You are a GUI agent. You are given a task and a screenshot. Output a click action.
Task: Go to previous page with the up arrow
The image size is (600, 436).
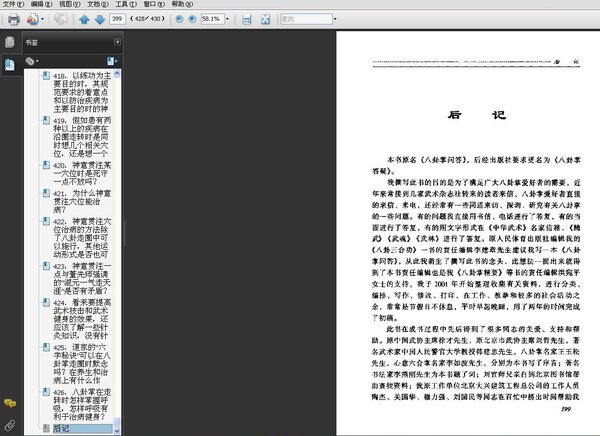(84, 19)
